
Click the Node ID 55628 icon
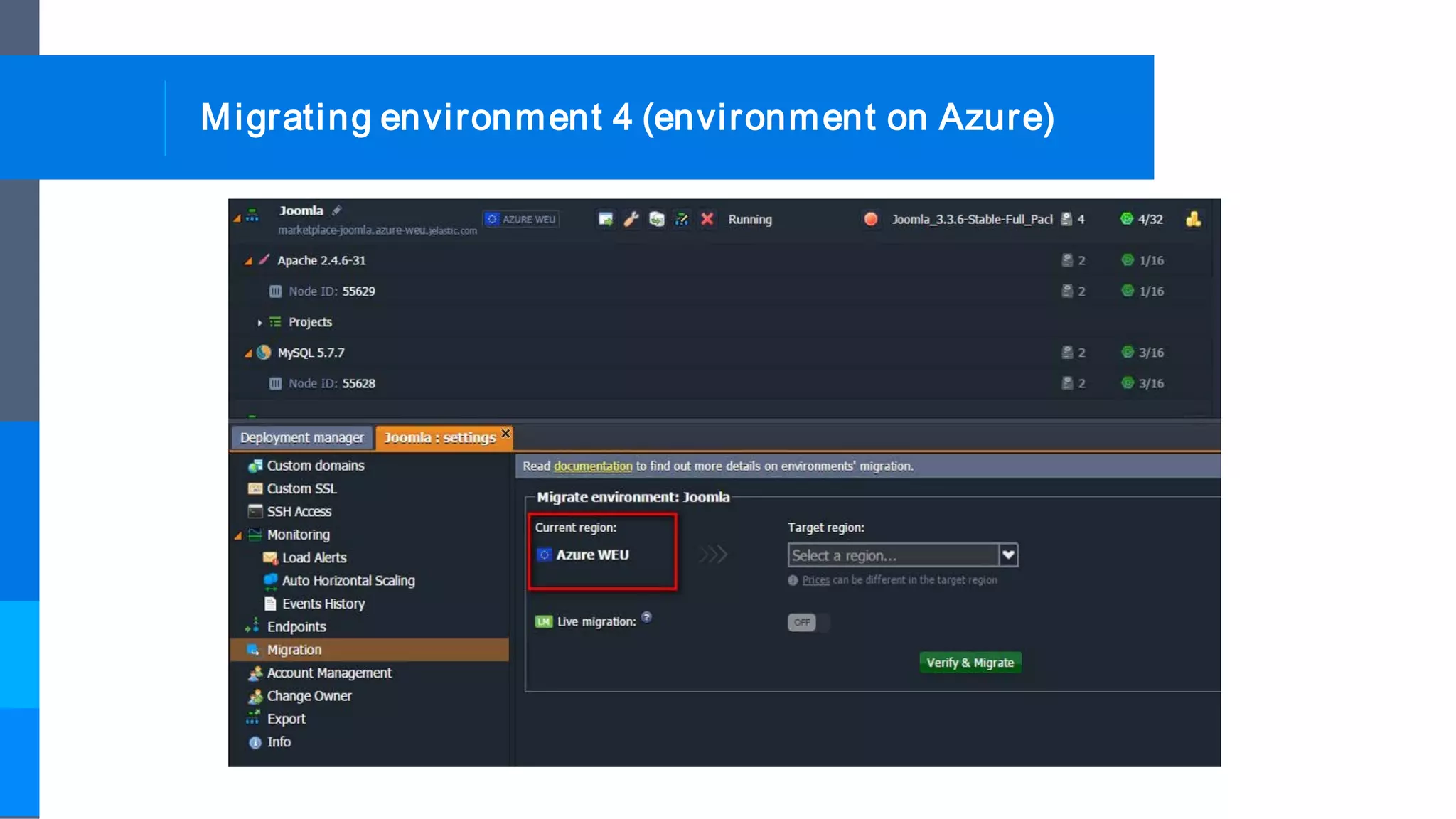pyautogui.click(x=275, y=383)
